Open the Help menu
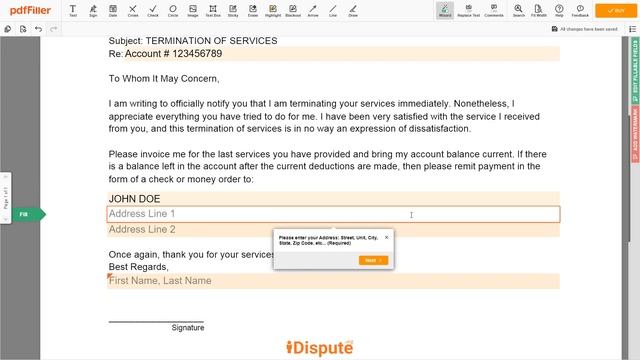This screenshot has width=640, height=360. tap(559, 11)
